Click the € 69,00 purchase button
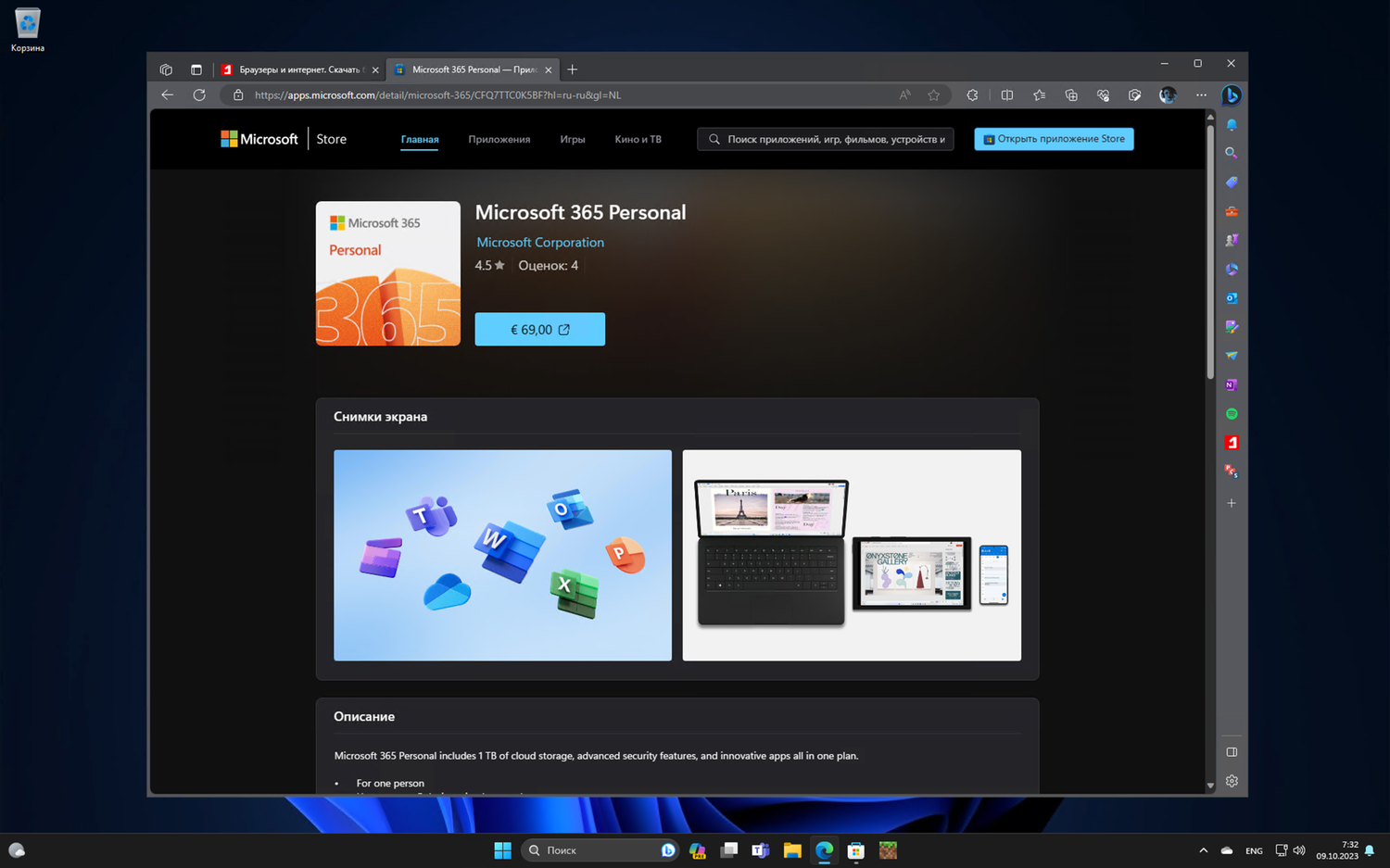 pyautogui.click(x=540, y=329)
